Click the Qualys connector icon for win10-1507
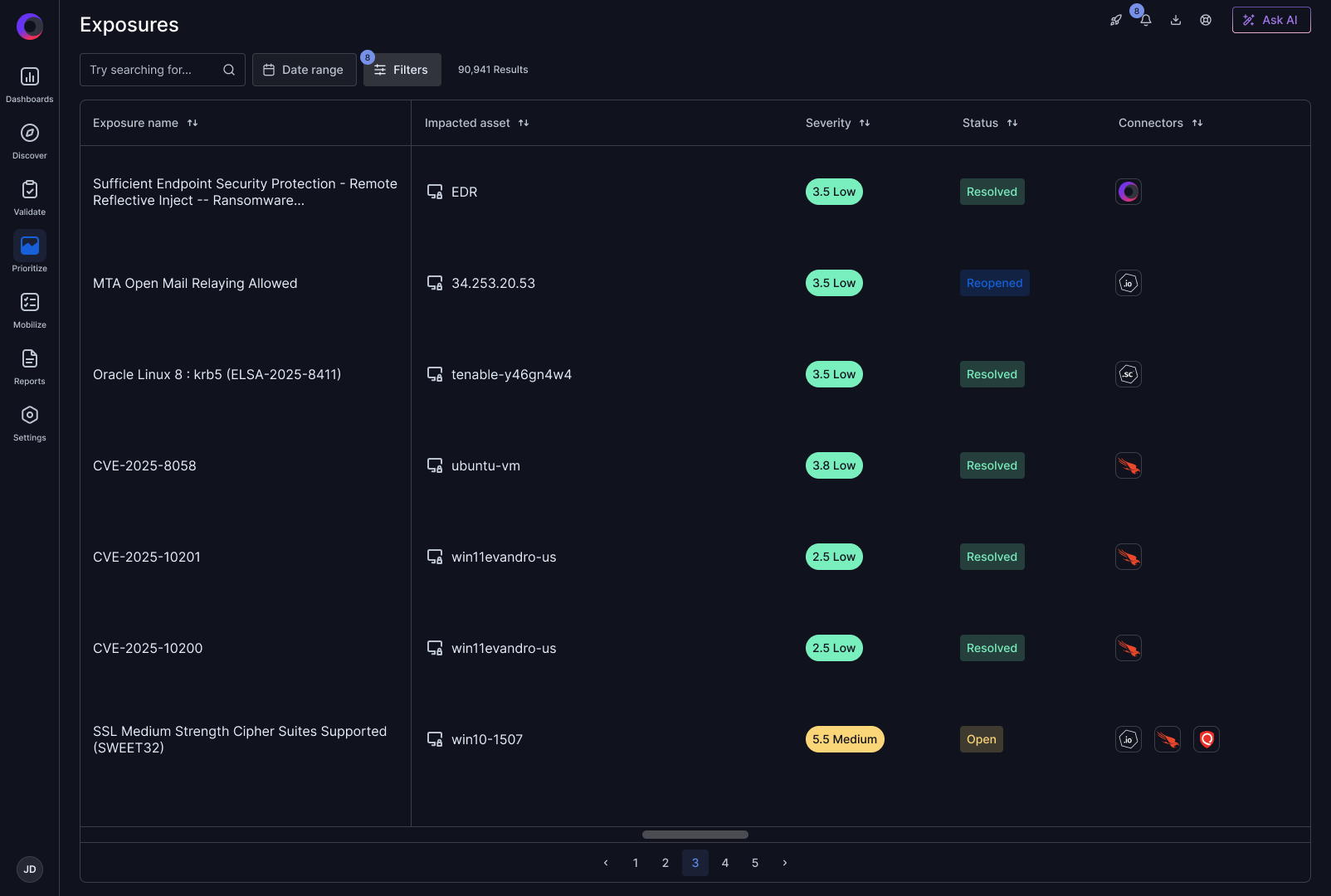The image size is (1331, 896). [1207, 739]
